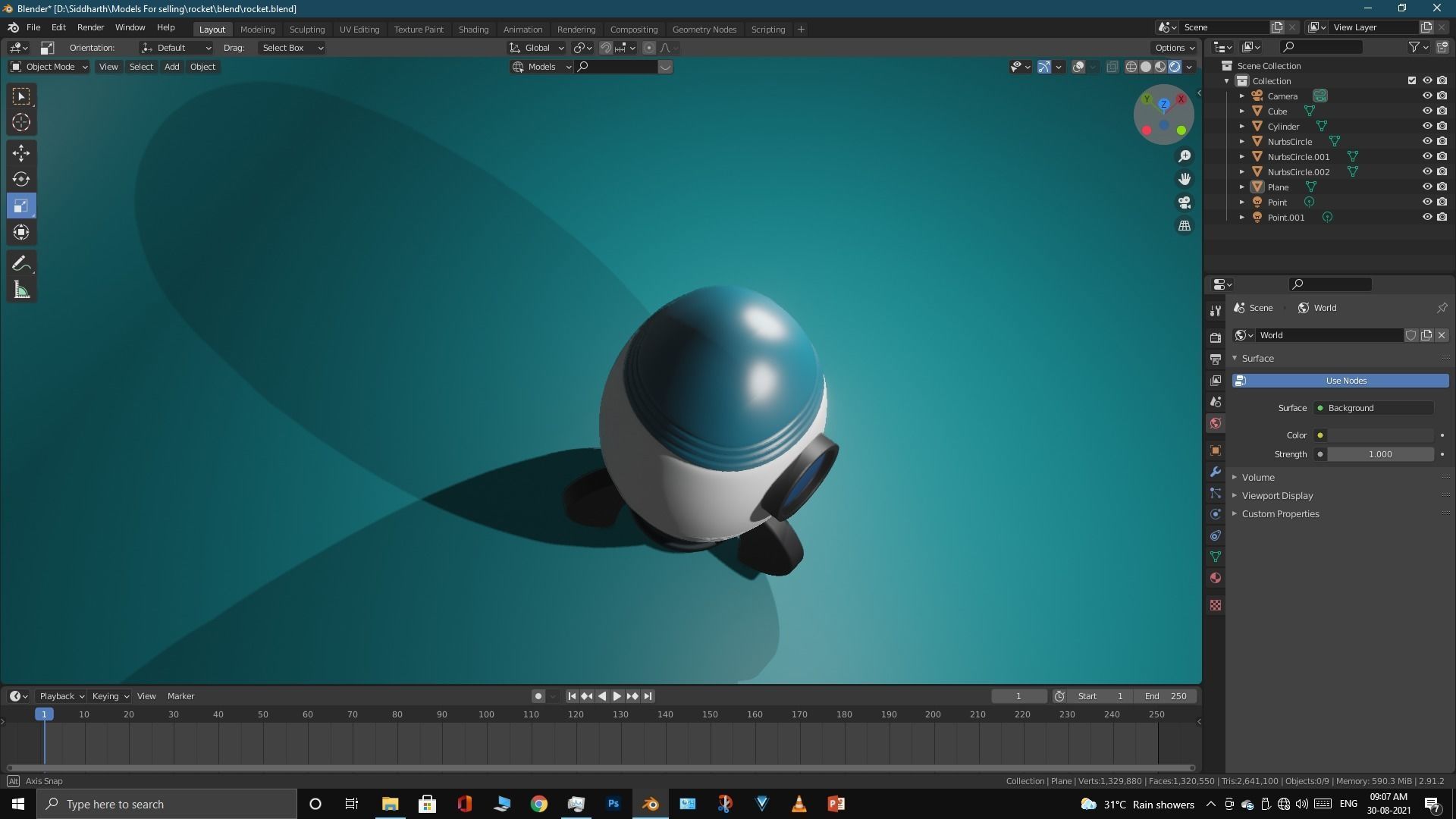Screen dimensions: 1456x819
Task: Expand the Viewport Display panel
Action: click(x=1277, y=495)
